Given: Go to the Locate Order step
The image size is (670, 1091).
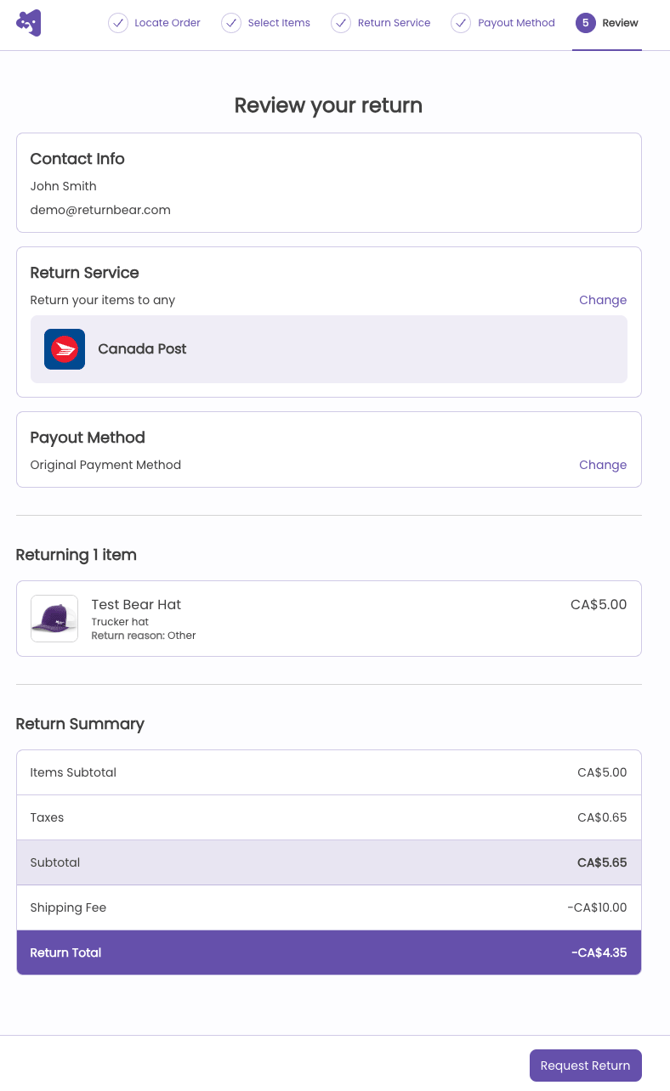Looking at the screenshot, I should 167,23.
